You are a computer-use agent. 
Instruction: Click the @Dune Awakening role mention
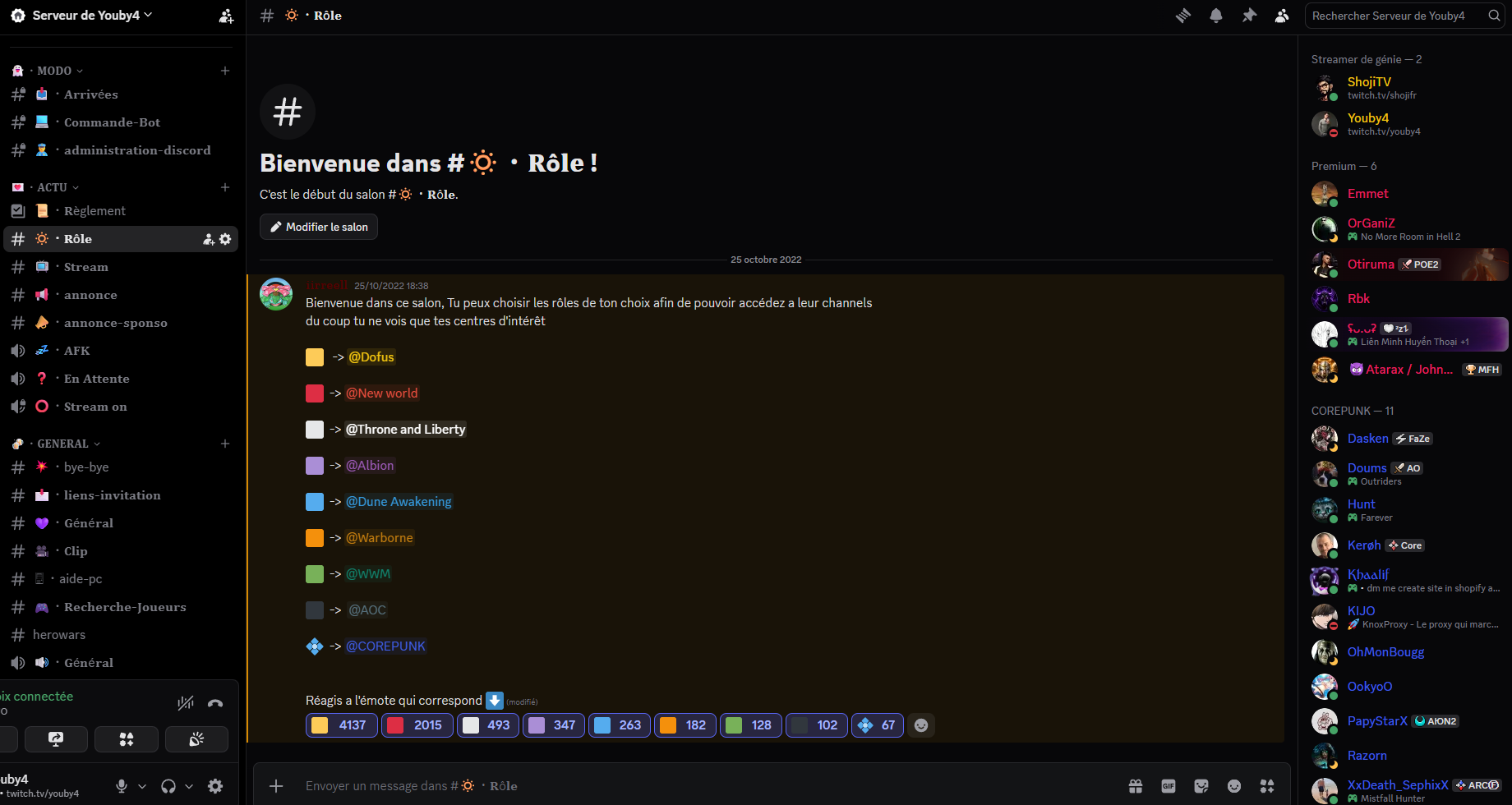(399, 502)
